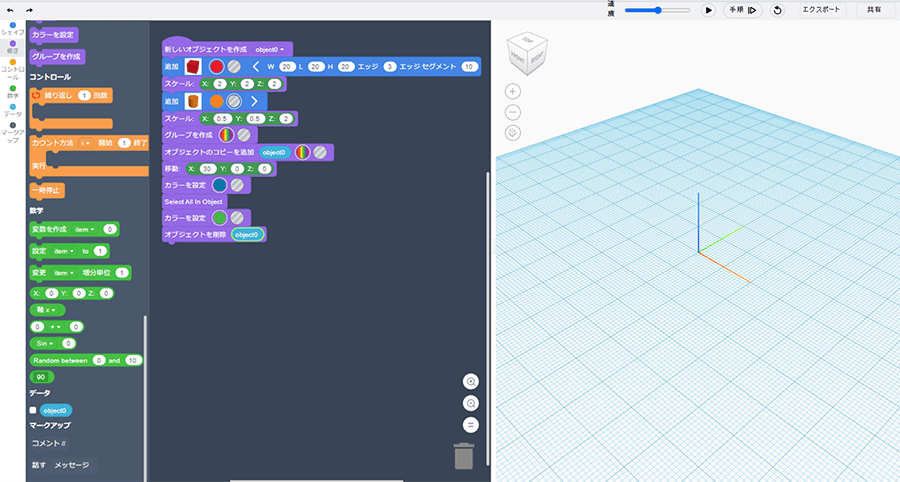Toggle the hole option in the copy object block
The image size is (900, 482).
point(320,152)
